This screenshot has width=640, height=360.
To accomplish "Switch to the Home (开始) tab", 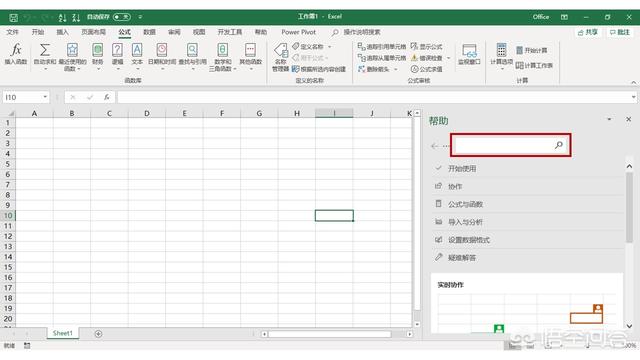I will (x=38, y=32).
